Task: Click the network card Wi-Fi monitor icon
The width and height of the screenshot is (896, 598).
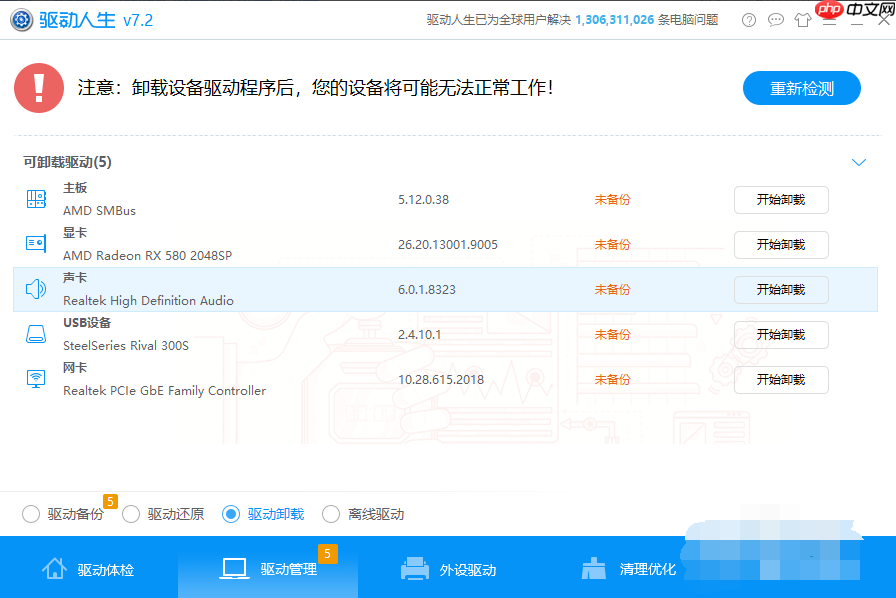Action: (x=36, y=379)
